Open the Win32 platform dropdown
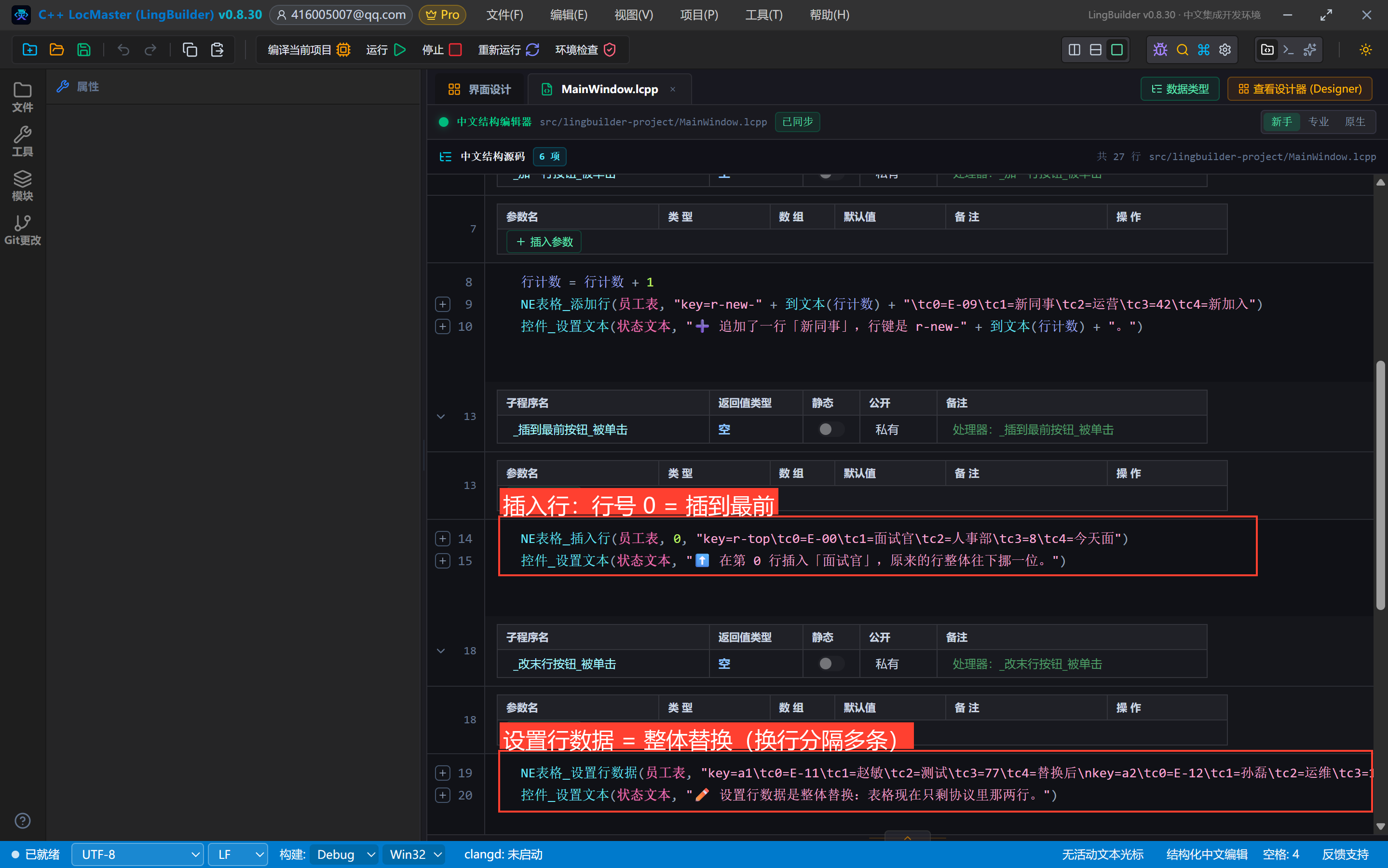This screenshot has width=1388, height=868. (x=414, y=854)
